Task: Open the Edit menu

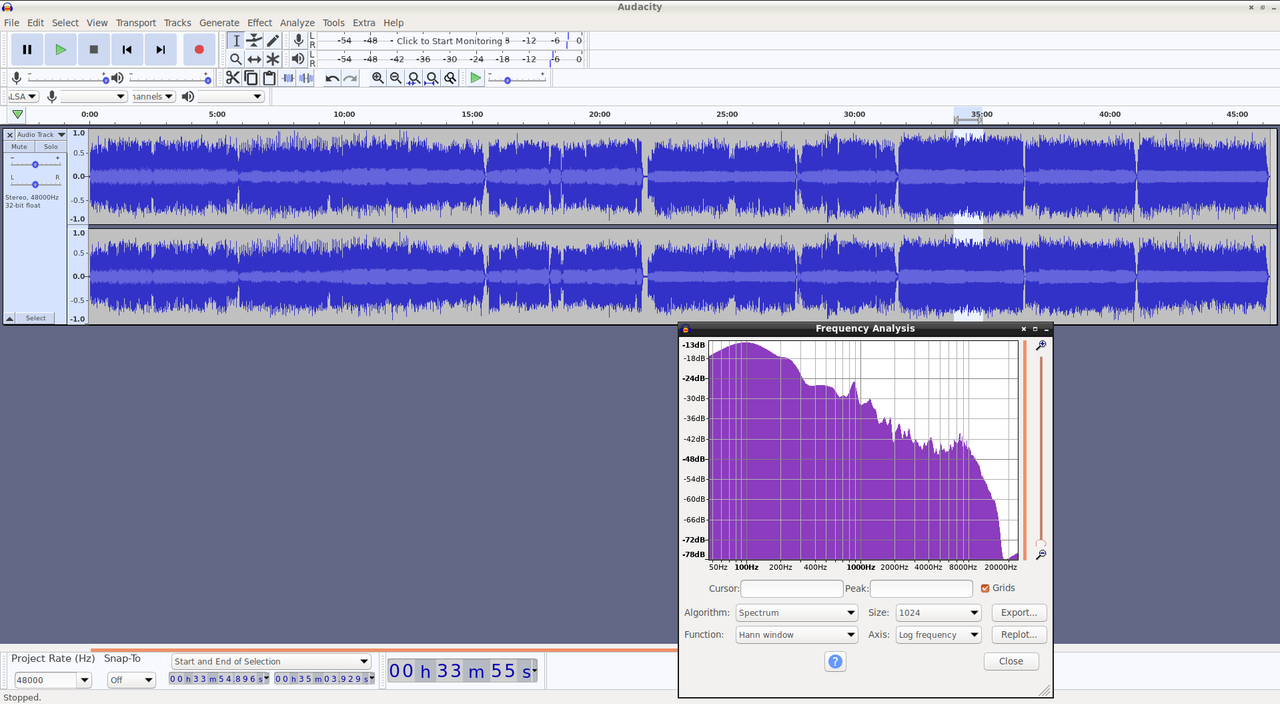Action: pos(36,22)
